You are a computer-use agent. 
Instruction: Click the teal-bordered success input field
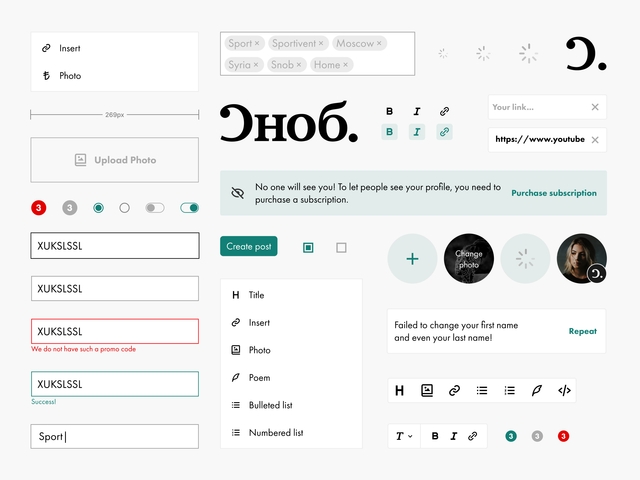point(115,384)
